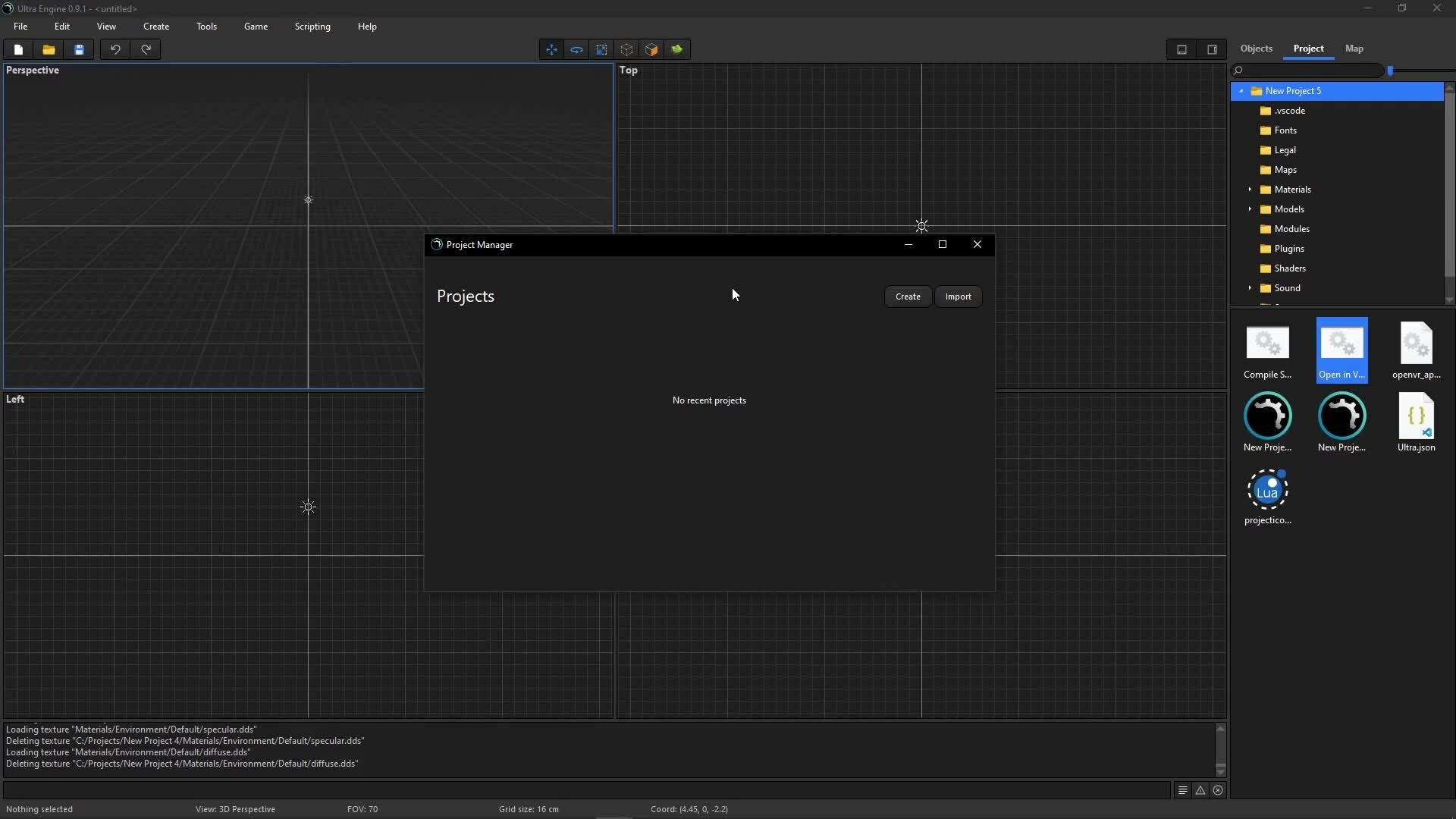
Task: Expand the Materials folder
Action: (1250, 190)
